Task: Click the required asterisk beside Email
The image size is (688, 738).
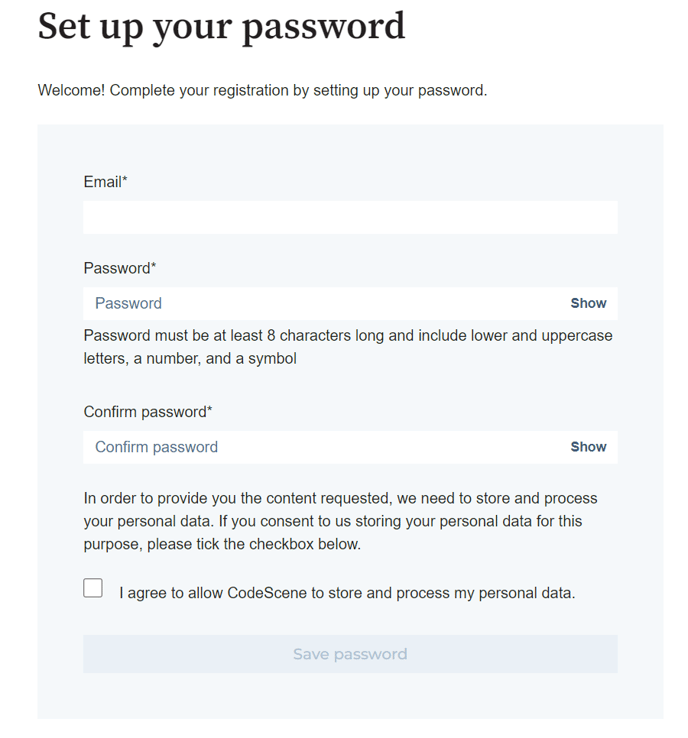Action: tap(125, 179)
